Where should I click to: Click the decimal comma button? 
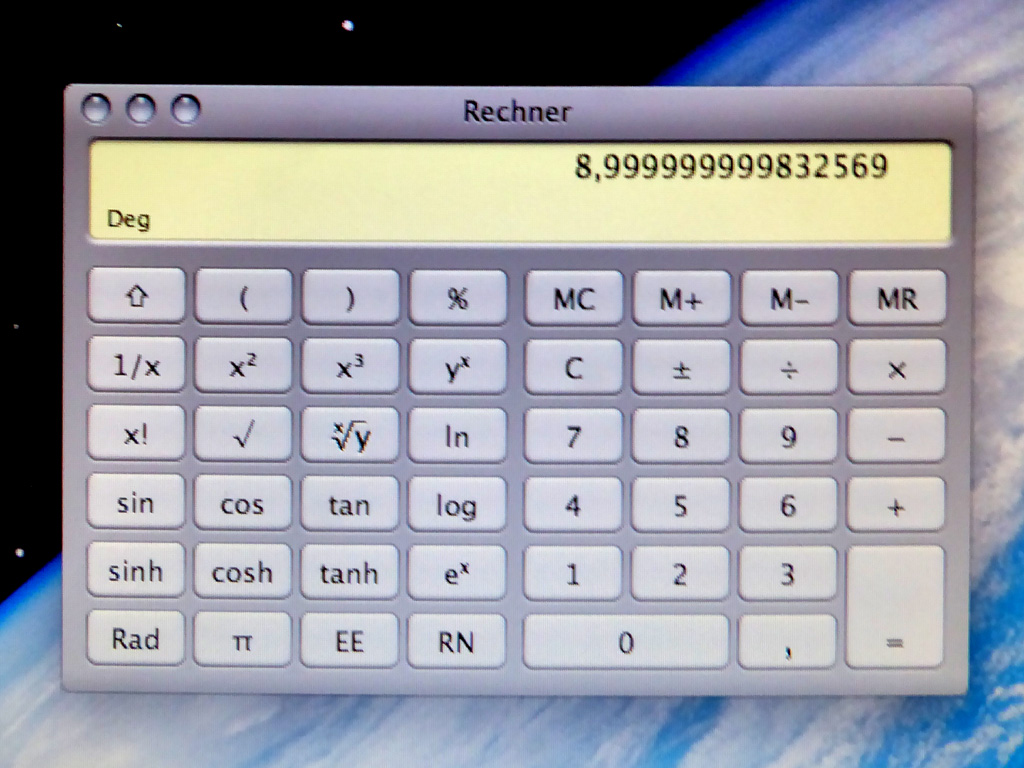787,641
